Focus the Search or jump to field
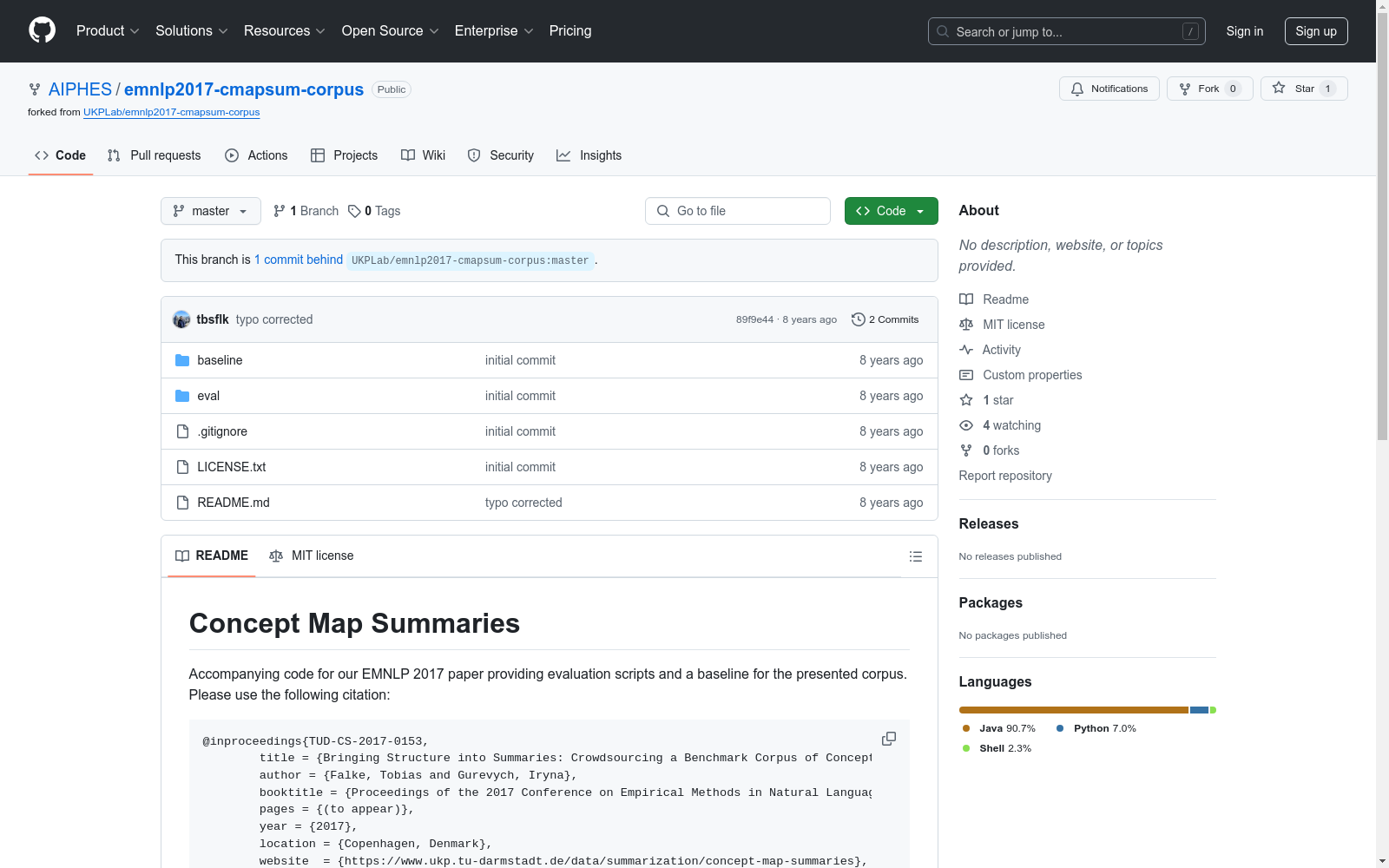This screenshot has width=1389, height=868. pyautogui.click(x=1067, y=31)
